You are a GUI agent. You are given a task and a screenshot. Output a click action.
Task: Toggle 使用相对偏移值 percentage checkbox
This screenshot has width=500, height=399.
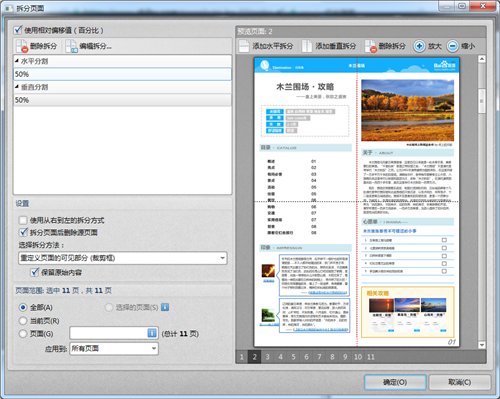tap(18, 30)
